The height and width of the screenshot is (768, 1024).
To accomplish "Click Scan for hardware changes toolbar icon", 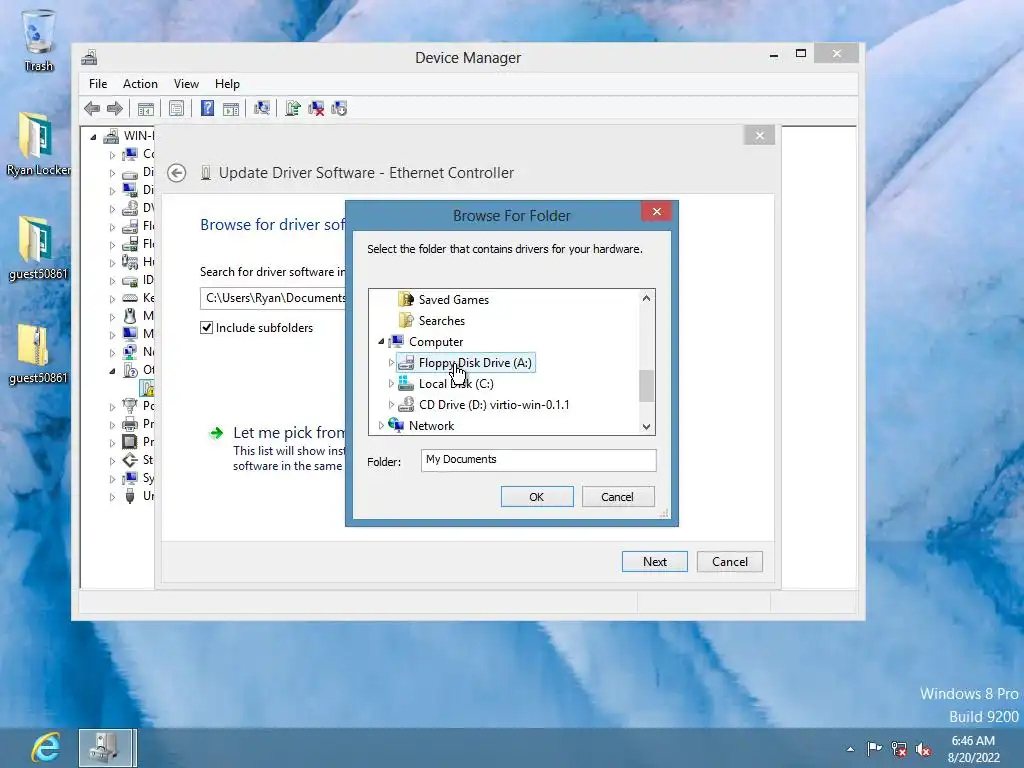I will click(x=261, y=108).
